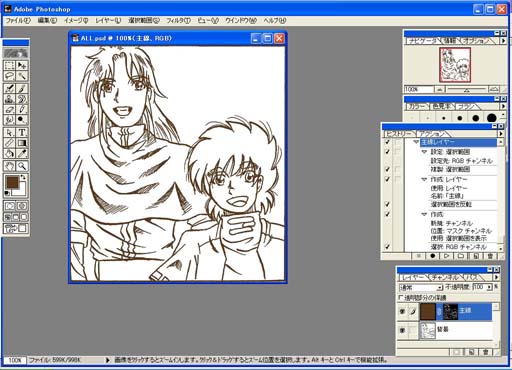Open the status bar info arrow
The height and width of the screenshot is (370, 512).
(108, 360)
